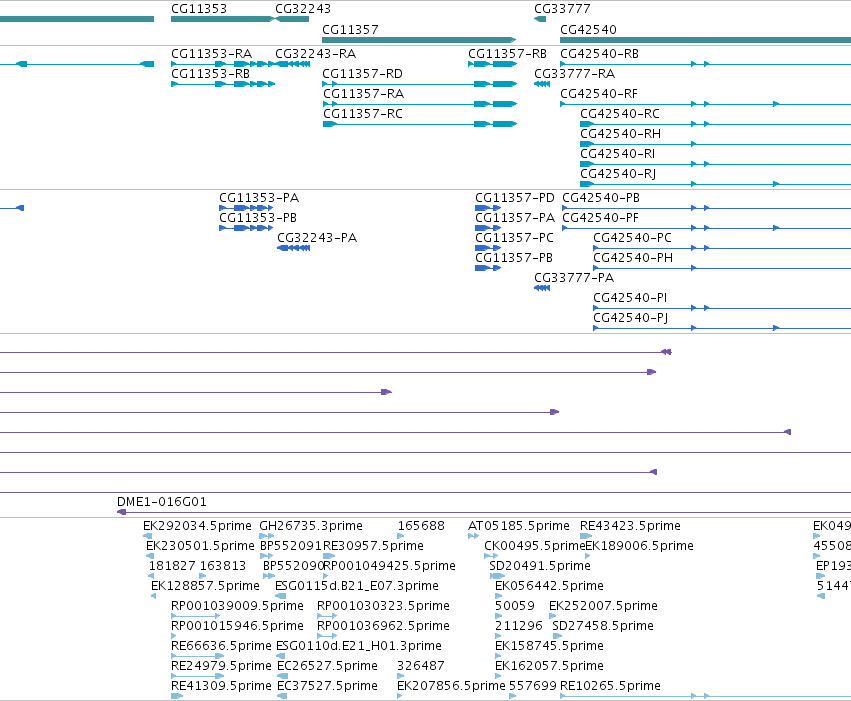Click protein CG42540-PC
Viewport: 851px width, 701px height.
pyautogui.click(x=722, y=248)
